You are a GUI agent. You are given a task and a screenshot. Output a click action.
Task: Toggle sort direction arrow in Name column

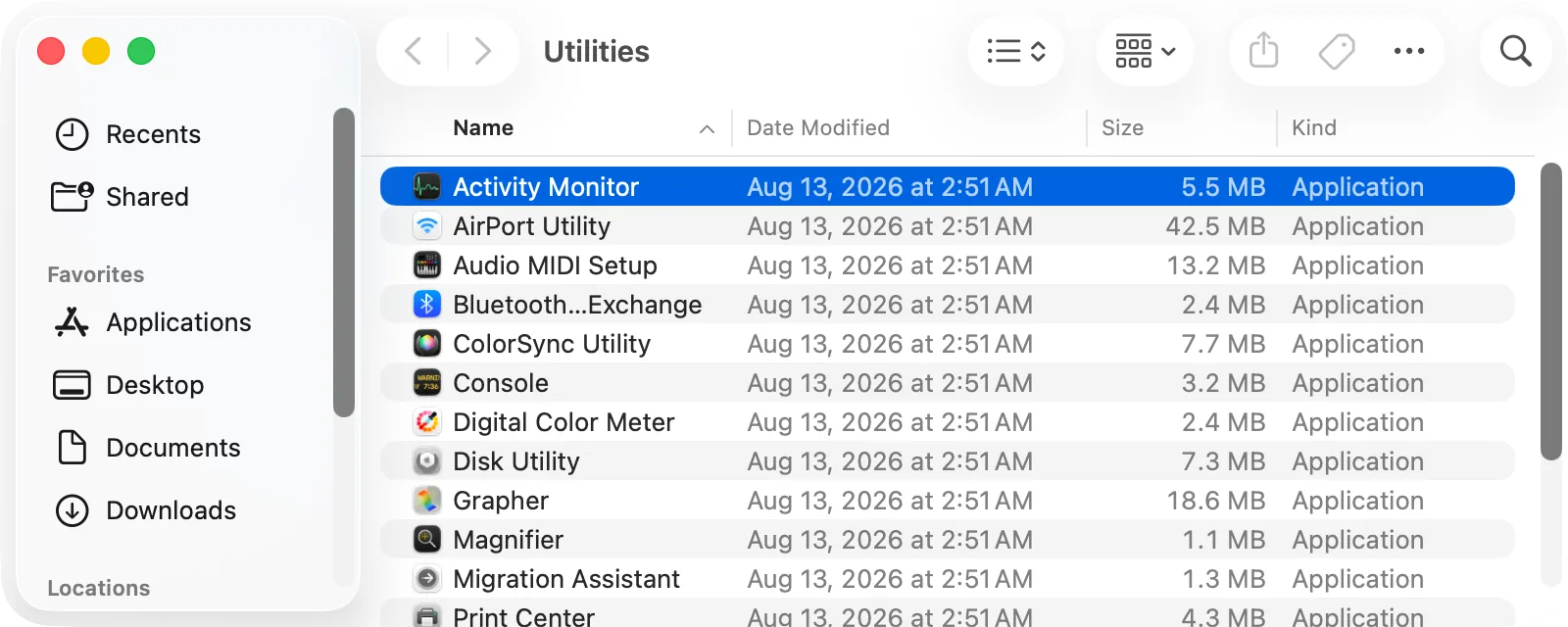tap(707, 129)
